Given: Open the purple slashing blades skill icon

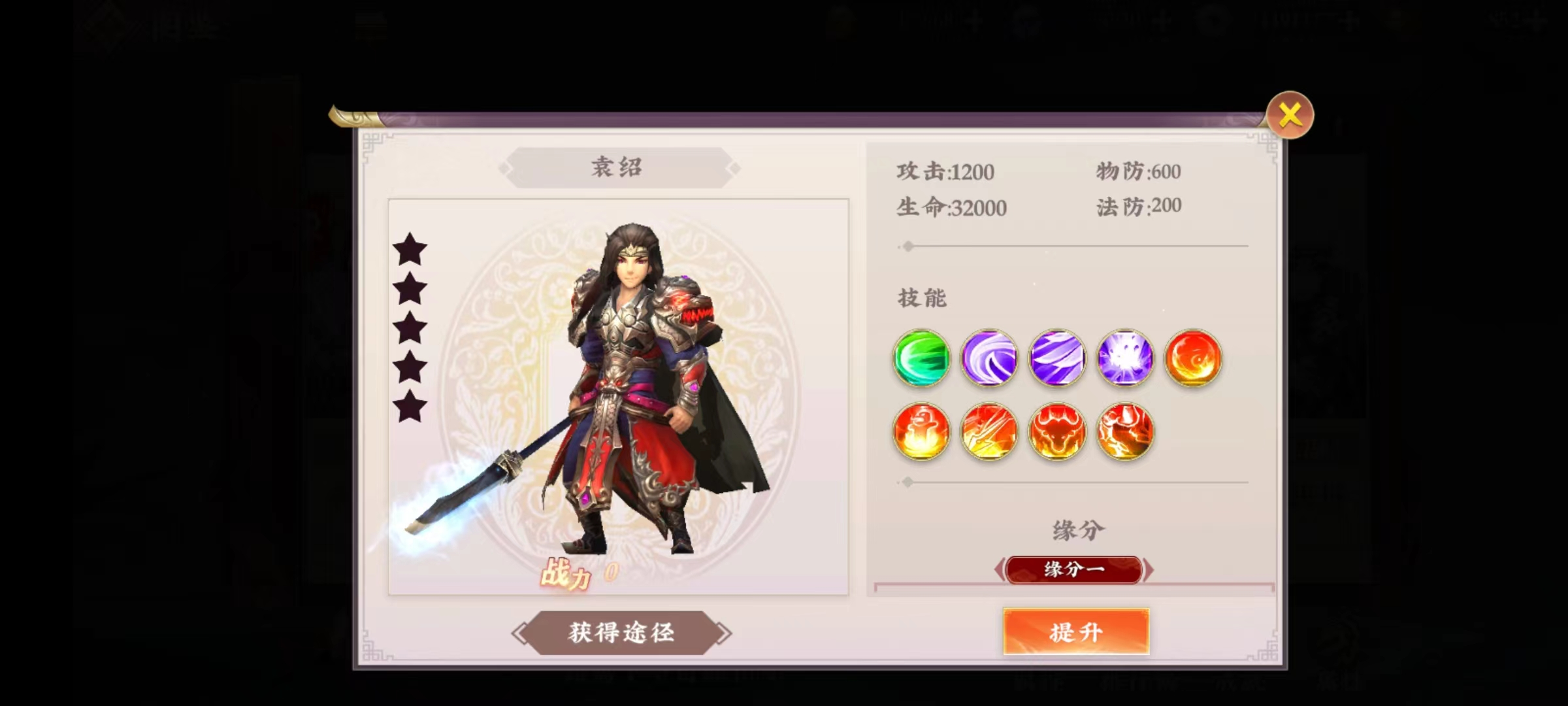Looking at the screenshot, I should coord(1057,358).
